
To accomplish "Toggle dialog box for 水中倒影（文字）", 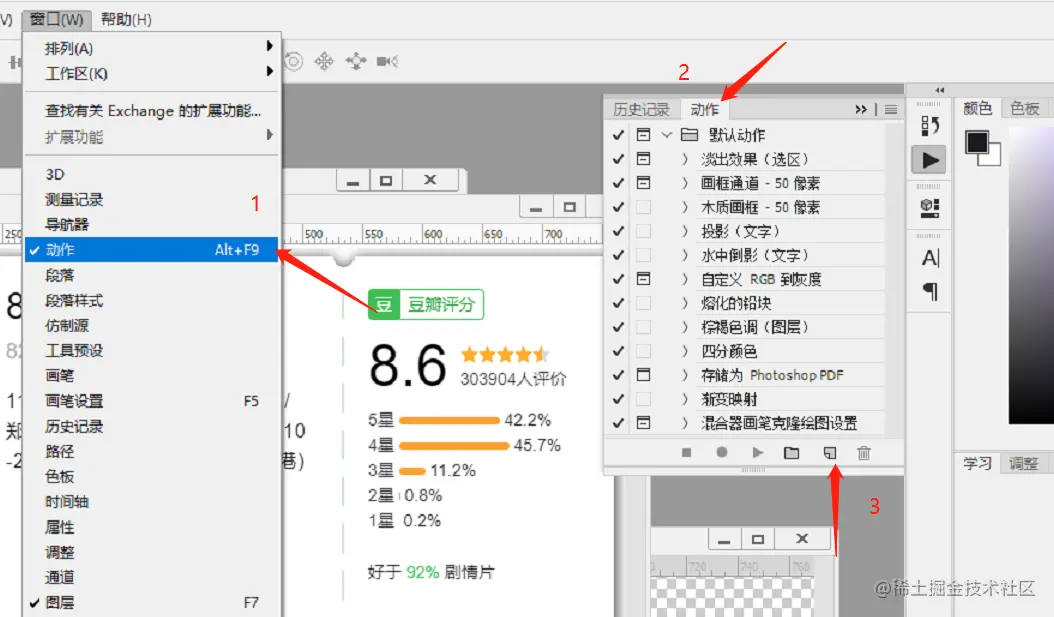I will 643,255.
